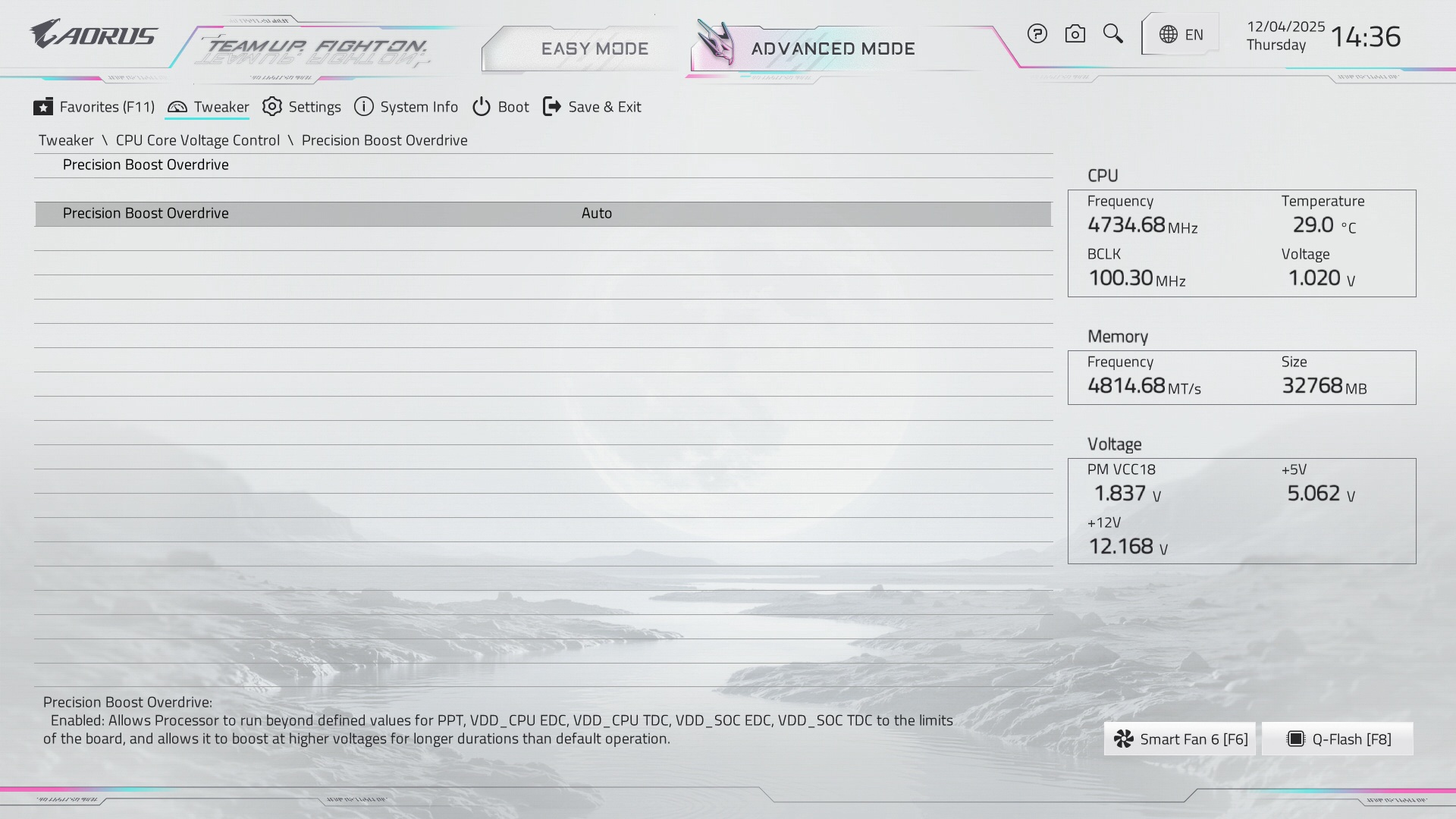Click the 14:36 clock display
Image resolution: width=1456 pixels, height=819 pixels.
(x=1365, y=36)
